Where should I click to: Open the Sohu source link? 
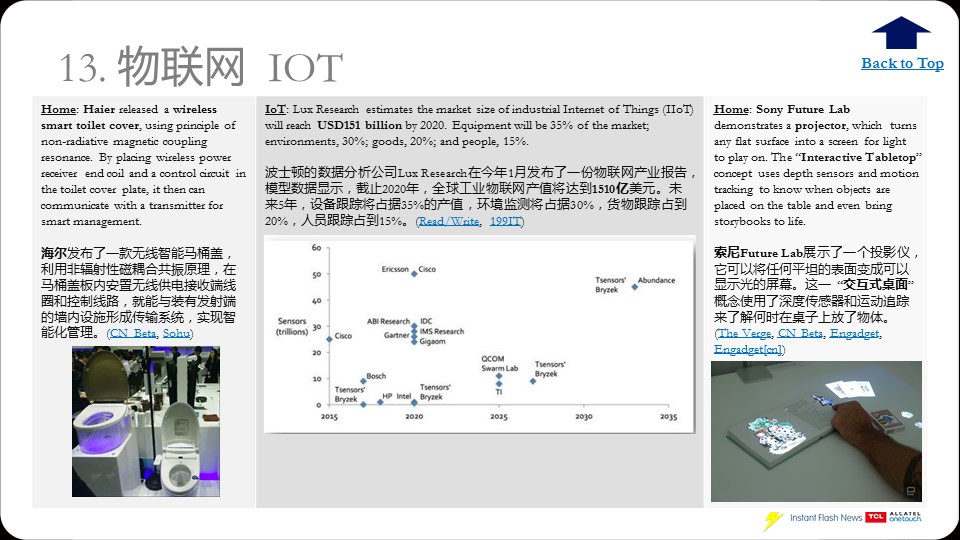176,333
